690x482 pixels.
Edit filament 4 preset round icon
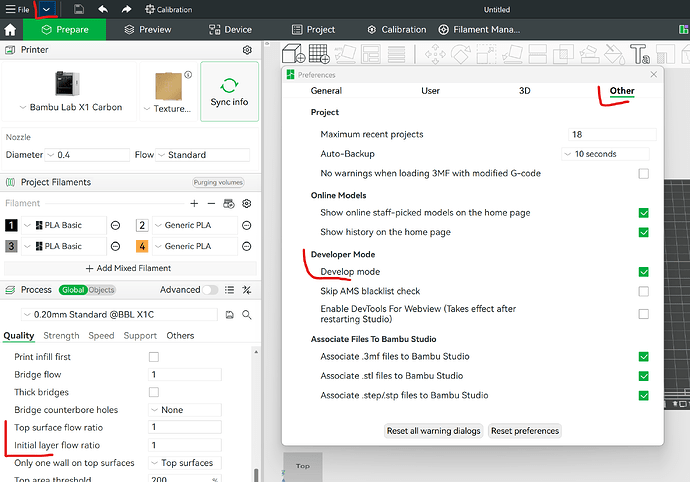(247, 246)
